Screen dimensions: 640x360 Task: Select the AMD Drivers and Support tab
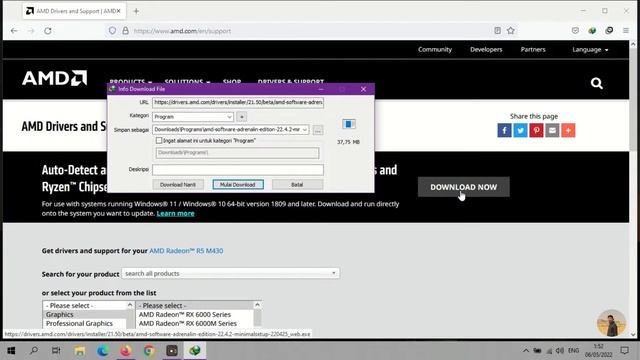(73, 11)
